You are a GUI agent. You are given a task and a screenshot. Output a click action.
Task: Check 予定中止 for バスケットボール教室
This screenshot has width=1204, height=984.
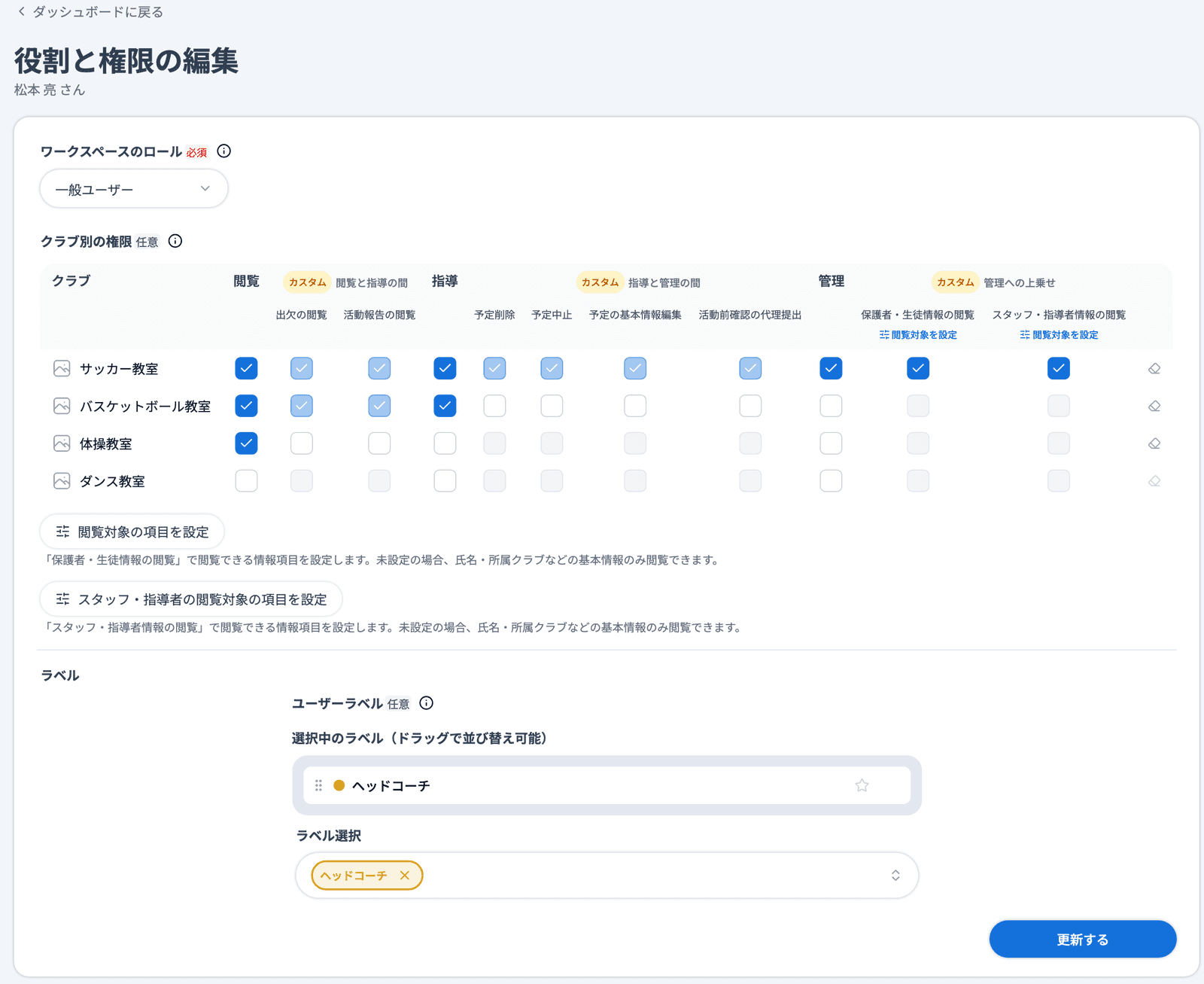click(x=552, y=406)
